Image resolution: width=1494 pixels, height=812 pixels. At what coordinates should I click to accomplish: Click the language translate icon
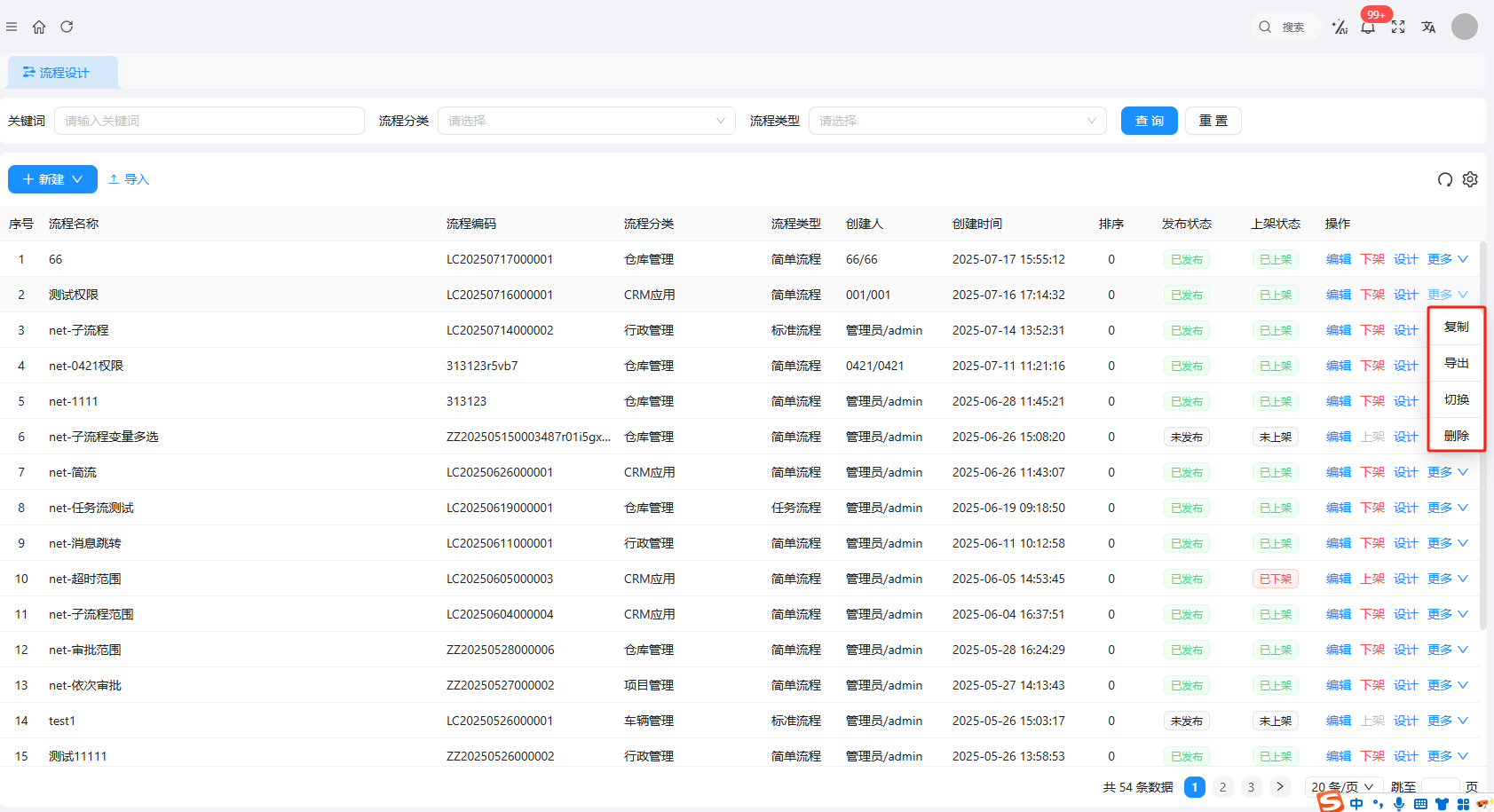click(1428, 27)
